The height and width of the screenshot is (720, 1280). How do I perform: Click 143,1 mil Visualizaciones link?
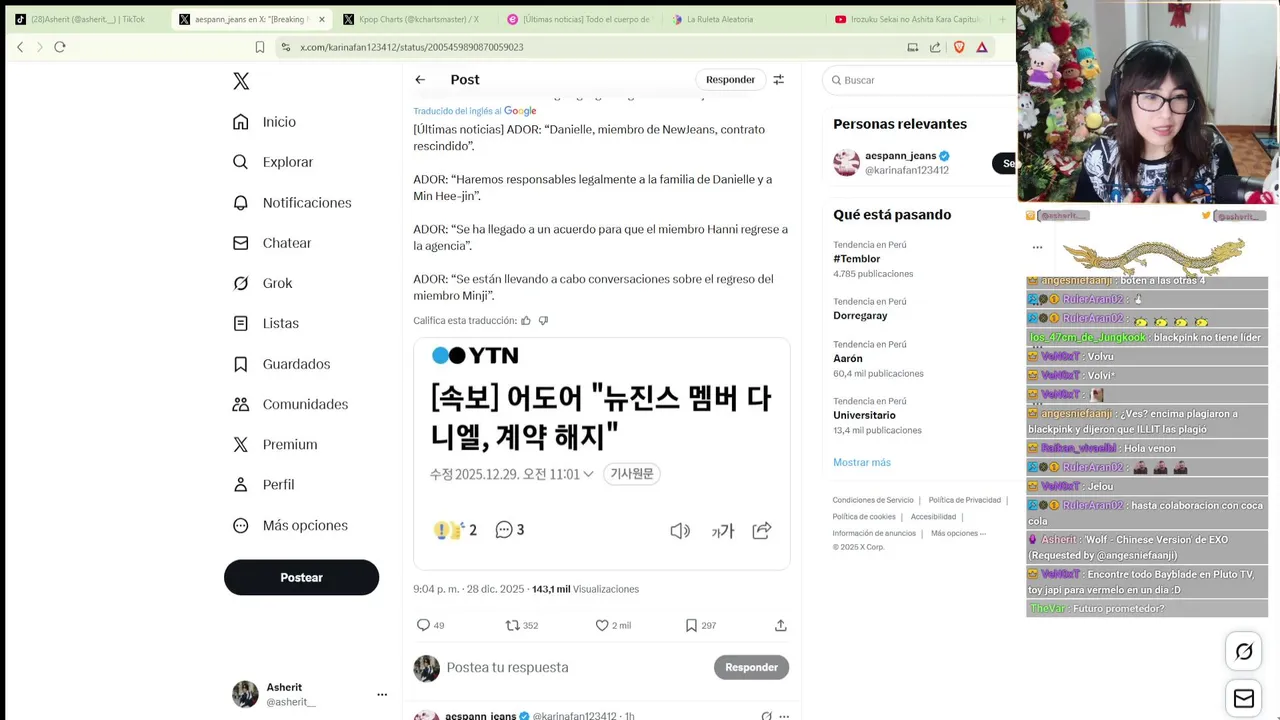pyautogui.click(x=585, y=589)
